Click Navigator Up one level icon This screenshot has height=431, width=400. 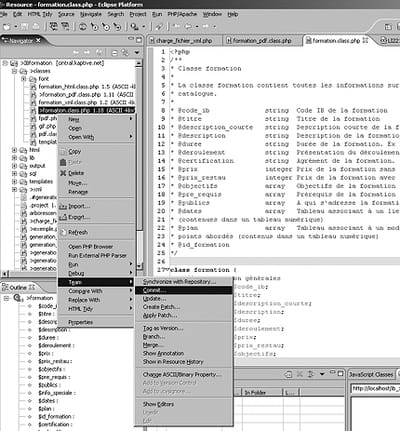pyautogui.click(x=99, y=52)
